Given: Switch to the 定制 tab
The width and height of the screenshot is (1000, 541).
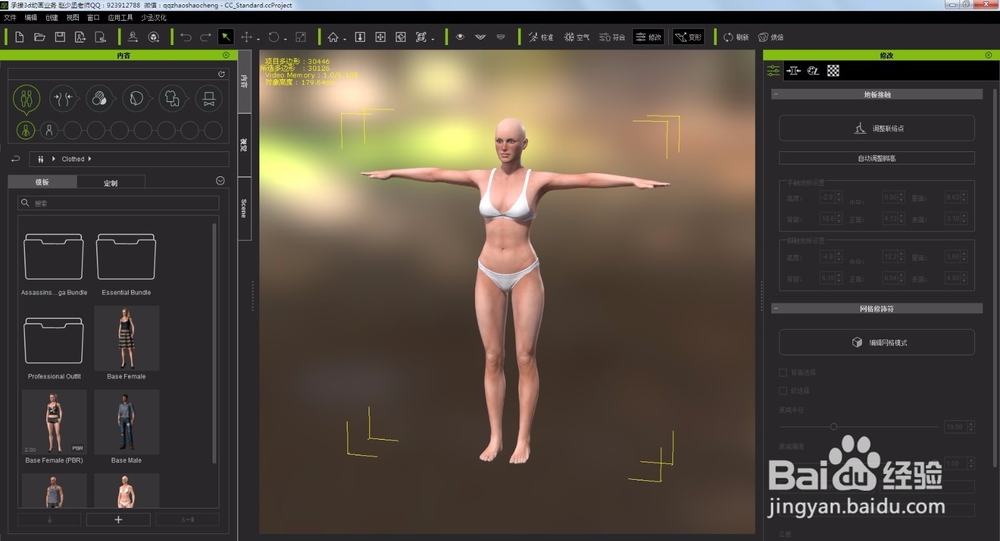Looking at the screenshot, I should click(x=111, y=182).
